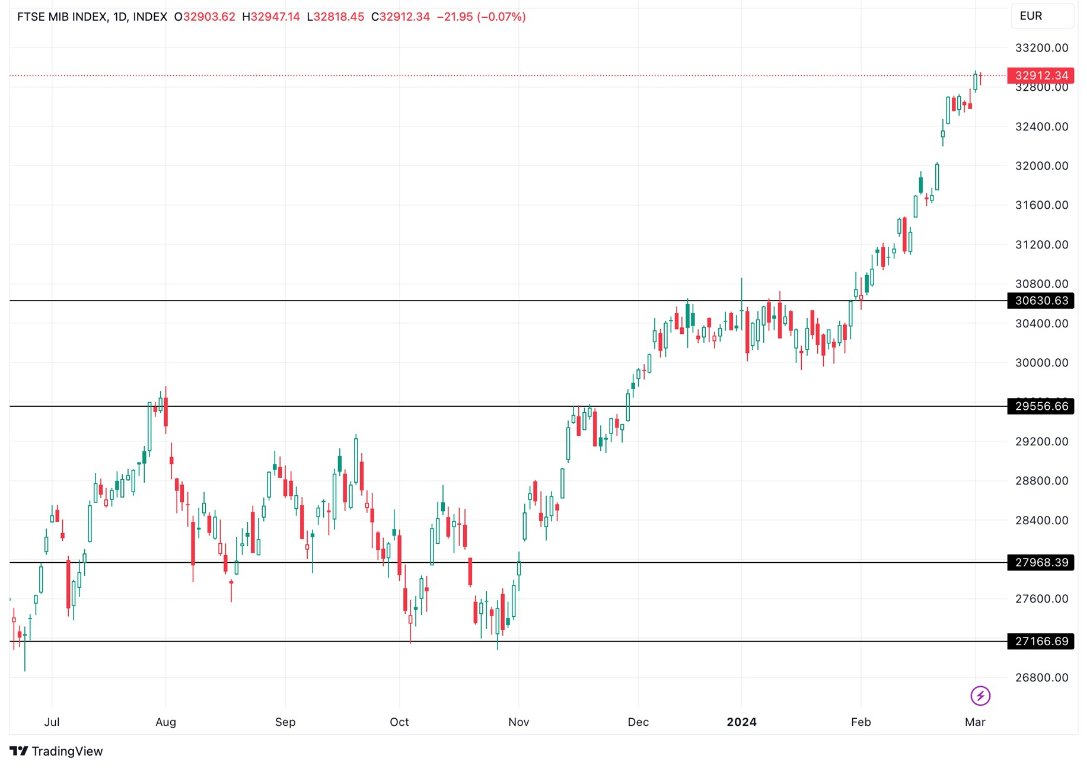Click the Feb label on time axis

pos(860,722)
